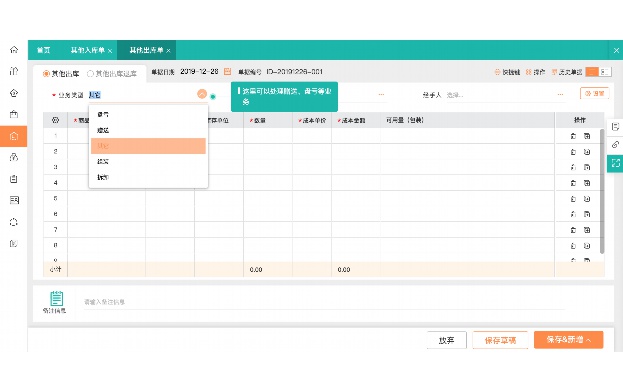This screenshot has height=392, width=623.
Task: Select the 其他出库 radio button
Action: [46, 73]
